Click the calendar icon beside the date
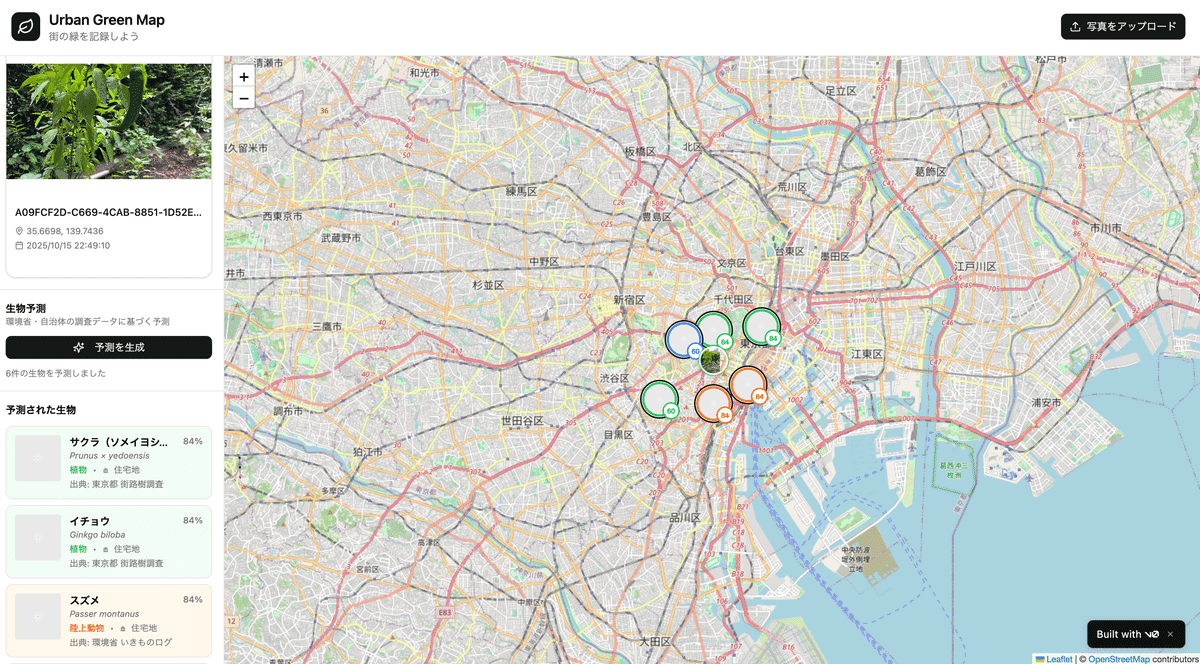Screen dimensions: 1200x664 [x=19, y=245]
